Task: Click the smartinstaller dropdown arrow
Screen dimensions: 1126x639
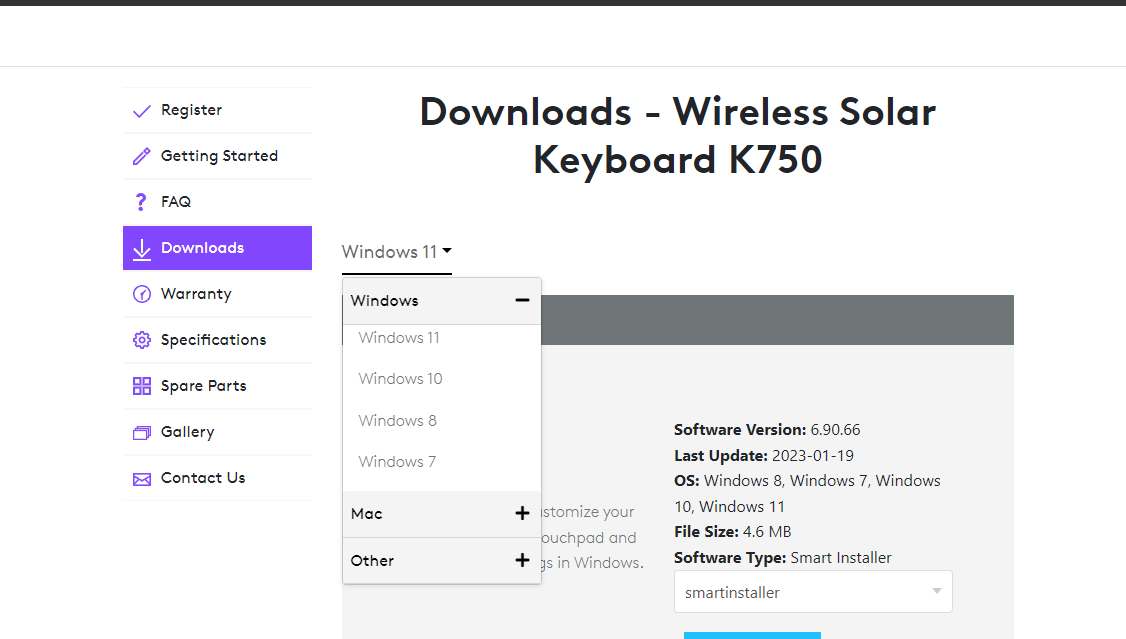Action: (x=936, y=591)
